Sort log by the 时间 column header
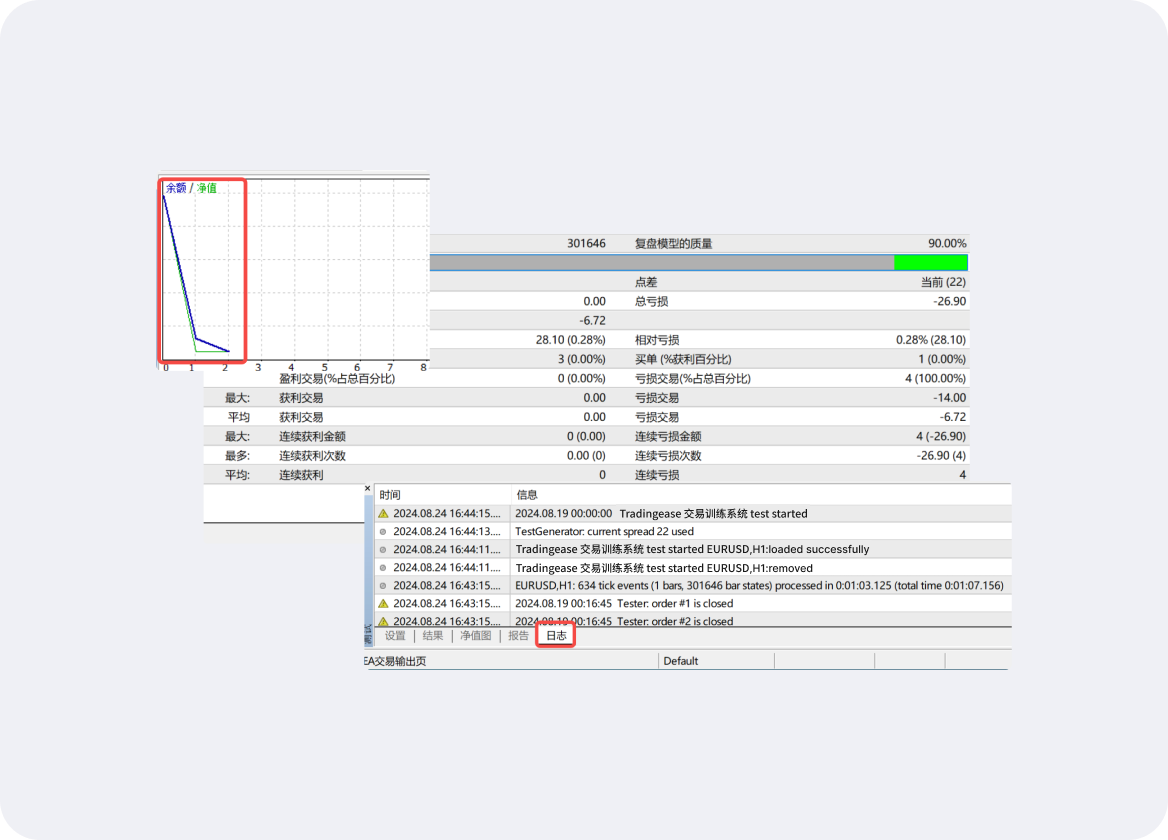 pyautogui.click(x=390, y=495)
